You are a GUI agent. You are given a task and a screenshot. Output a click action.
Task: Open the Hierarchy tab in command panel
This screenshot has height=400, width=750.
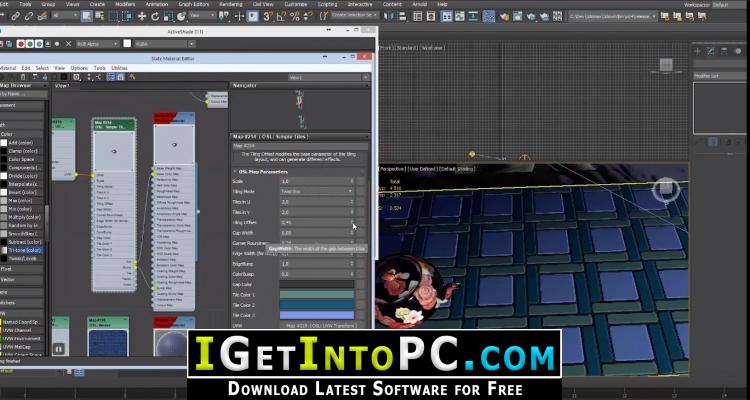coord(724,51)
